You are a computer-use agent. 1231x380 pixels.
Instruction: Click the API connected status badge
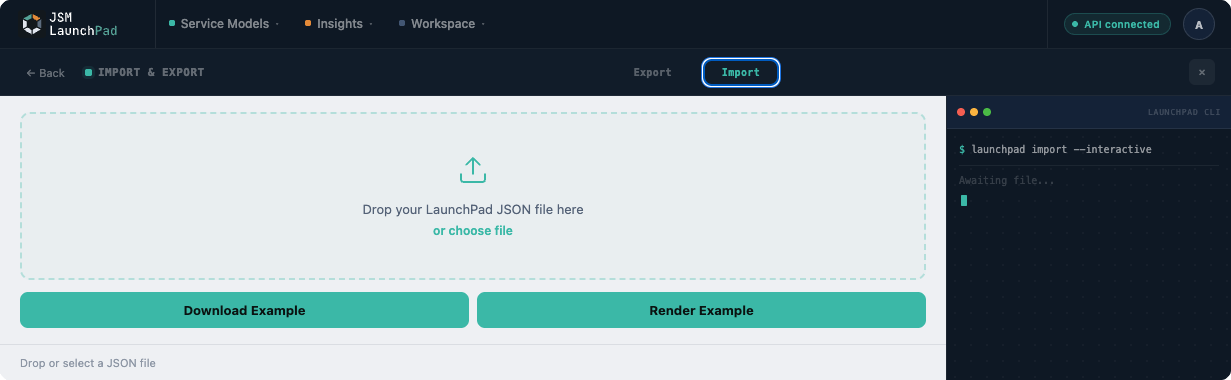[1116, 24]
